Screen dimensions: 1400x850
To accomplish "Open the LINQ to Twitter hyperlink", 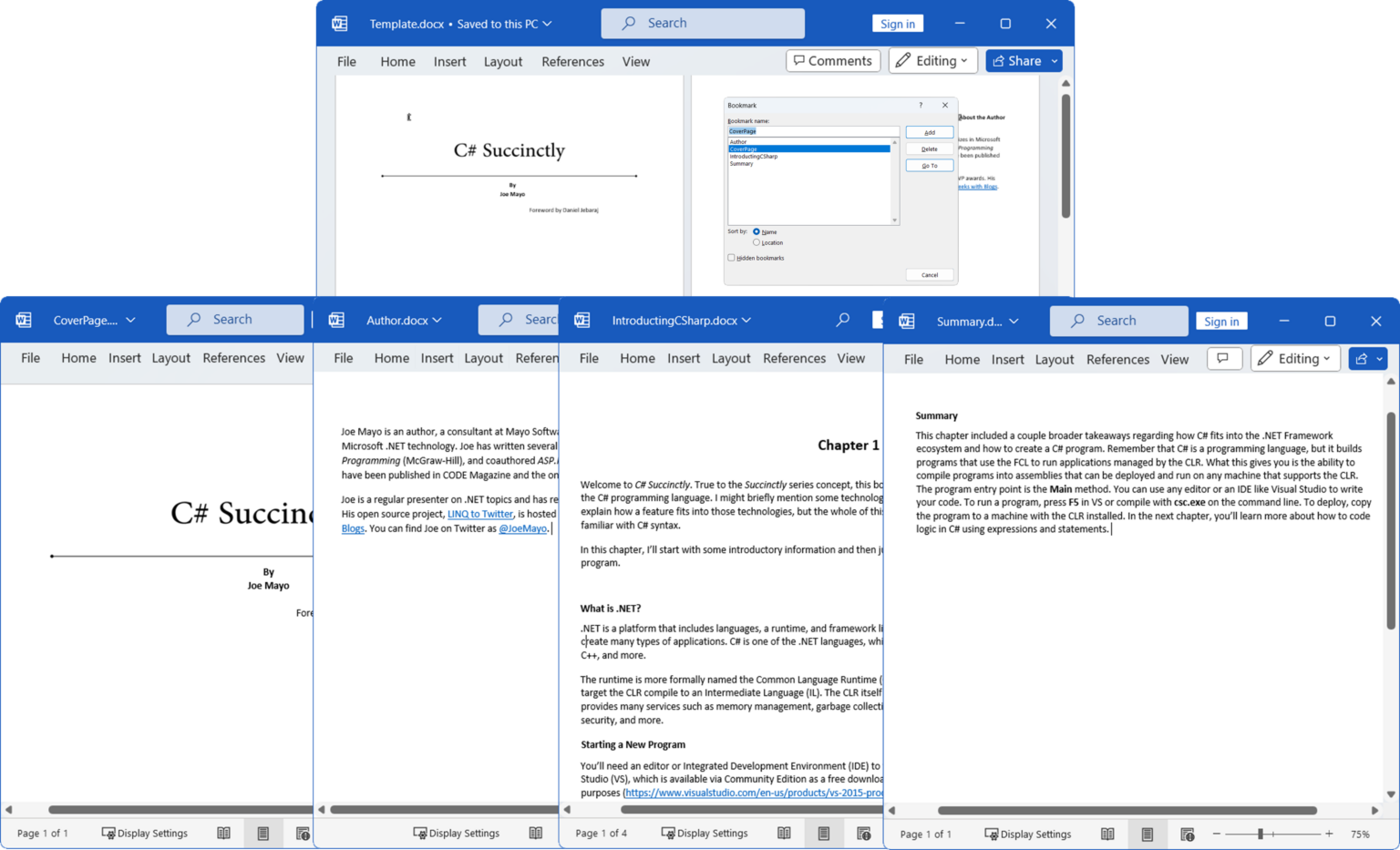I will click(x=479, y=514).
